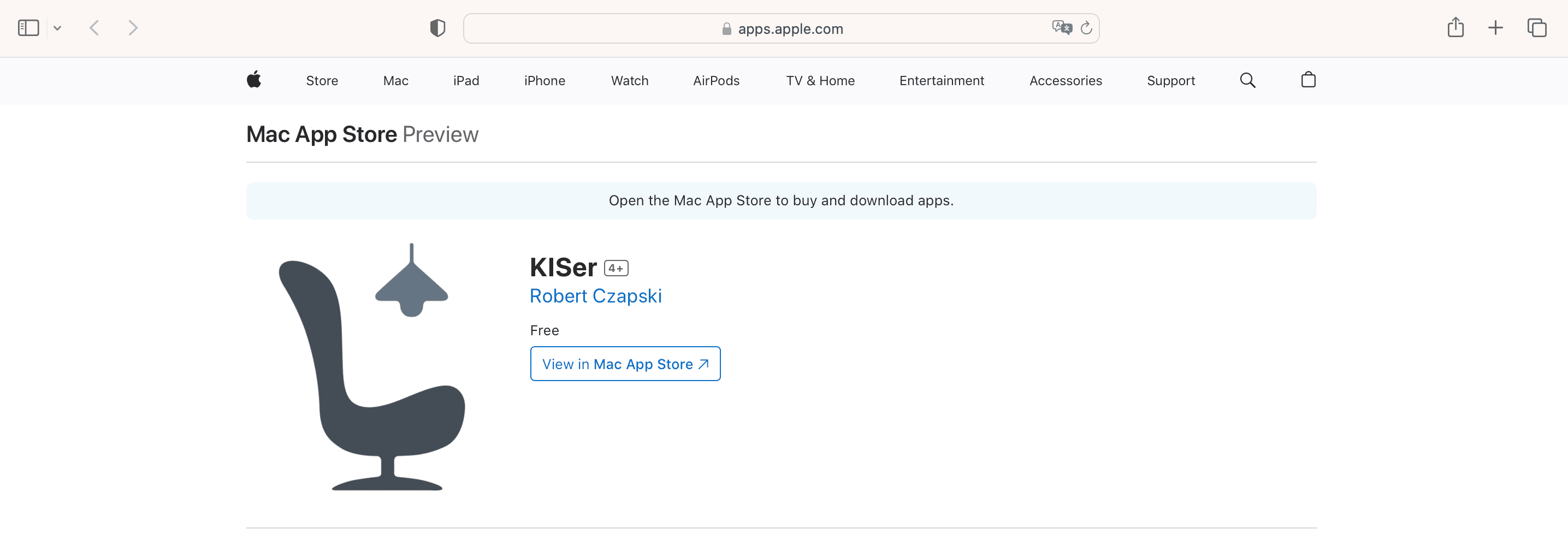
Task: Open the sidebar tab group dropdown chevron
Action: point(57,28)
